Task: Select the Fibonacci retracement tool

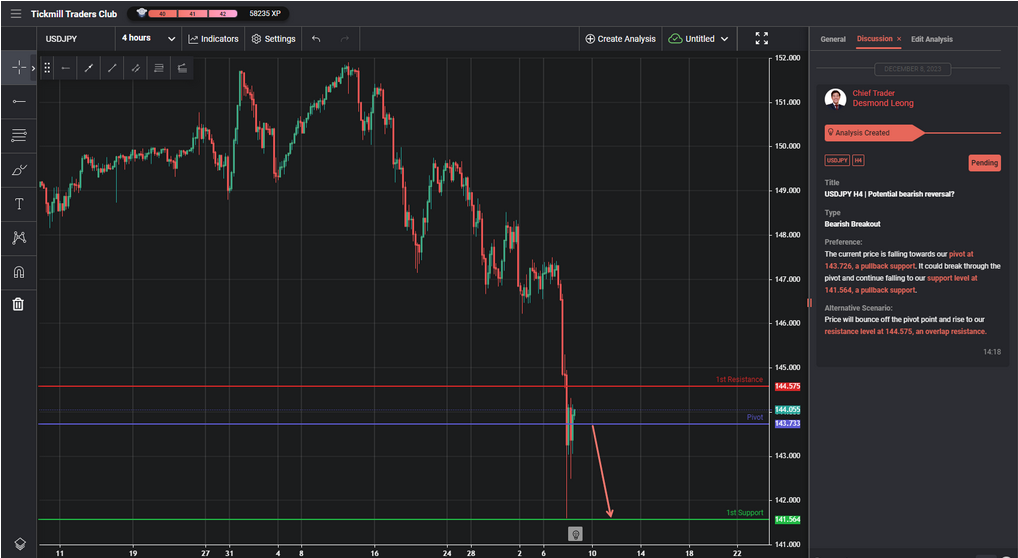Action: point(19,136)
